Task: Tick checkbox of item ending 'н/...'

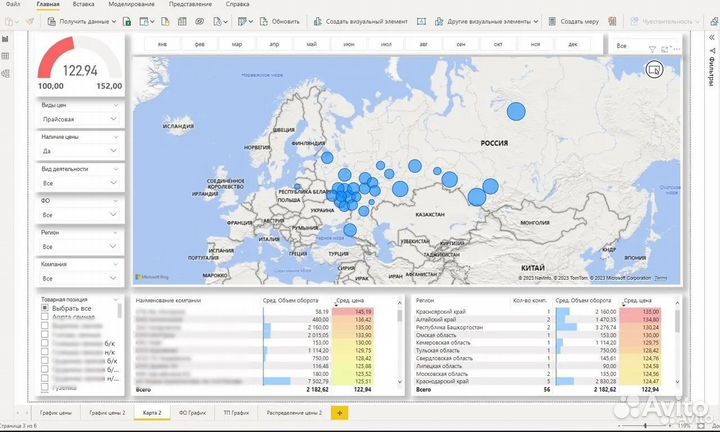Action: (x=45, y=378)
